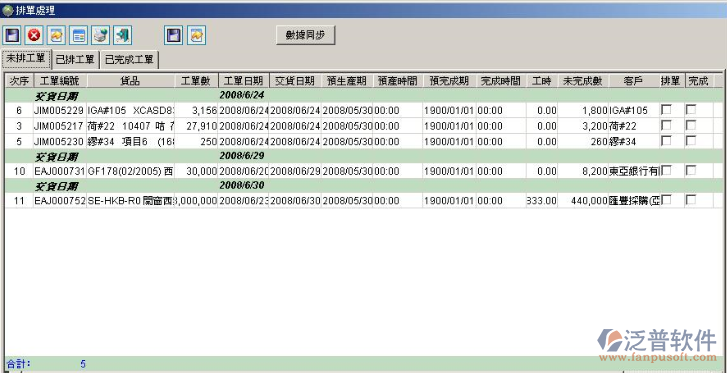Screen dimensions: 727x373
Task: Switch to the 已排工單 tab
Action: [x=76, y=59]
